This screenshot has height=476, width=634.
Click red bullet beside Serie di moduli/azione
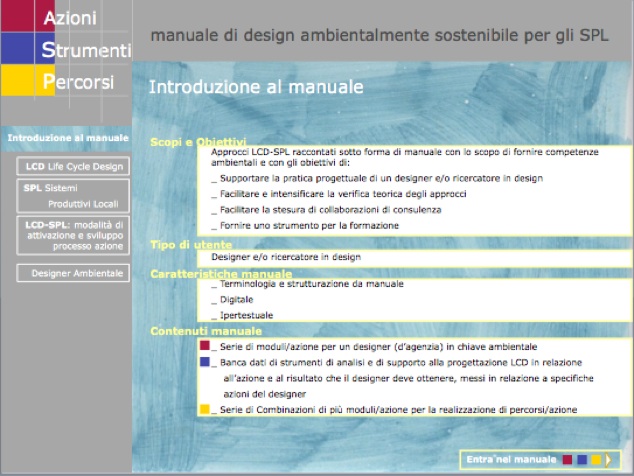[x=205, y=345]
